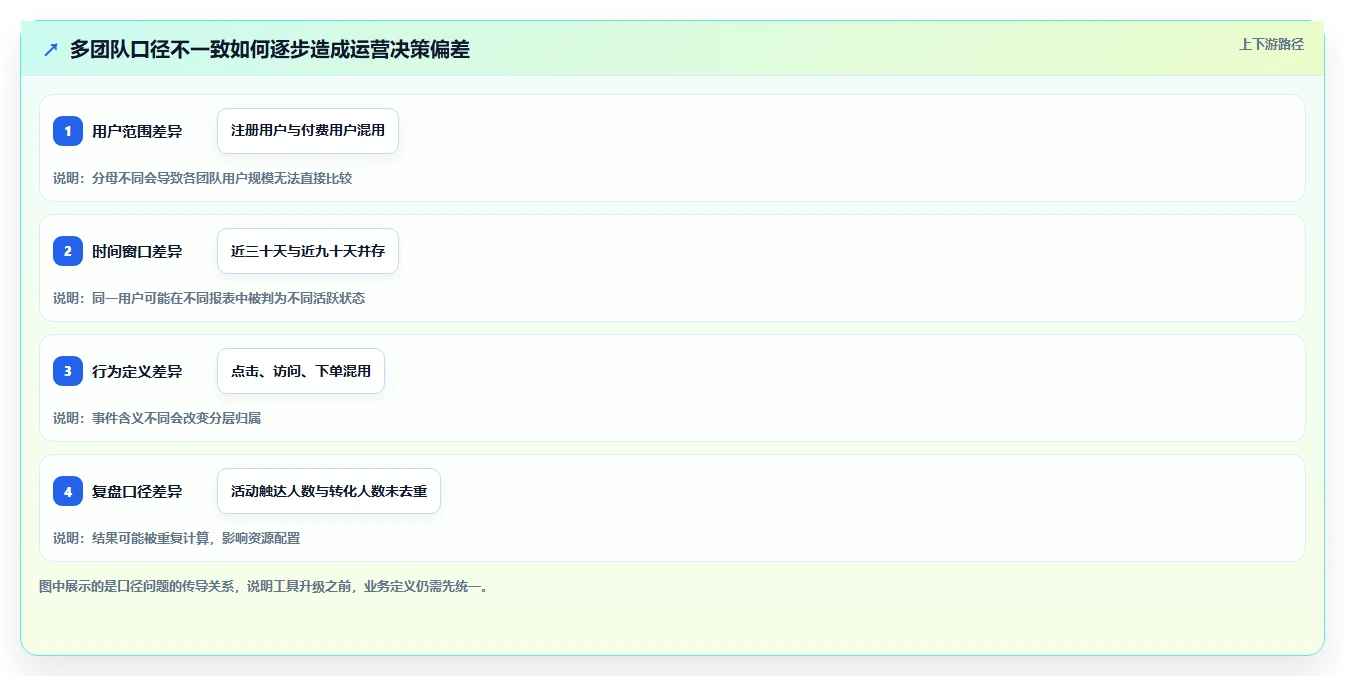
Task: Click the 复盘口径差异 heading
Action: pyautogui.click(x=137, y=491)
